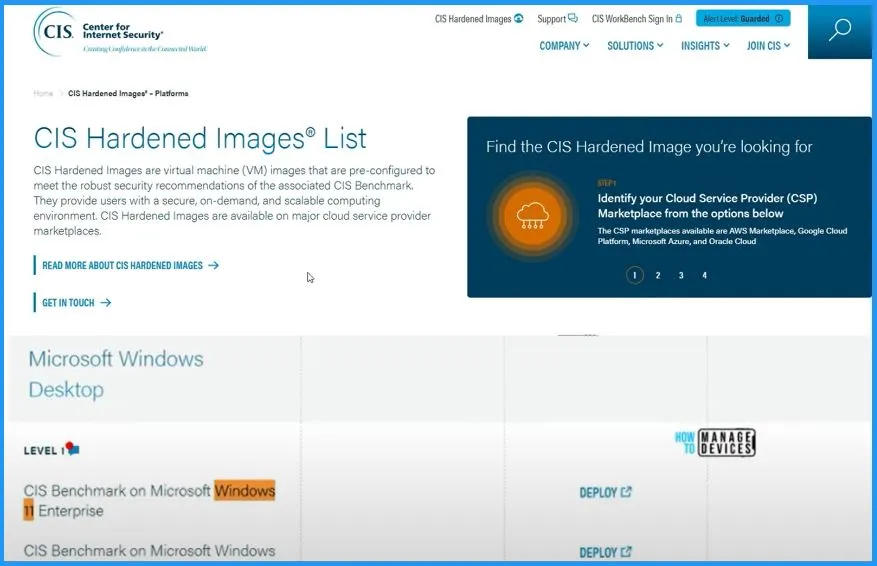Click the chat icon next to Support
Image resolution: width=877 pixels, height=566 pixels.
pos(573,18)
